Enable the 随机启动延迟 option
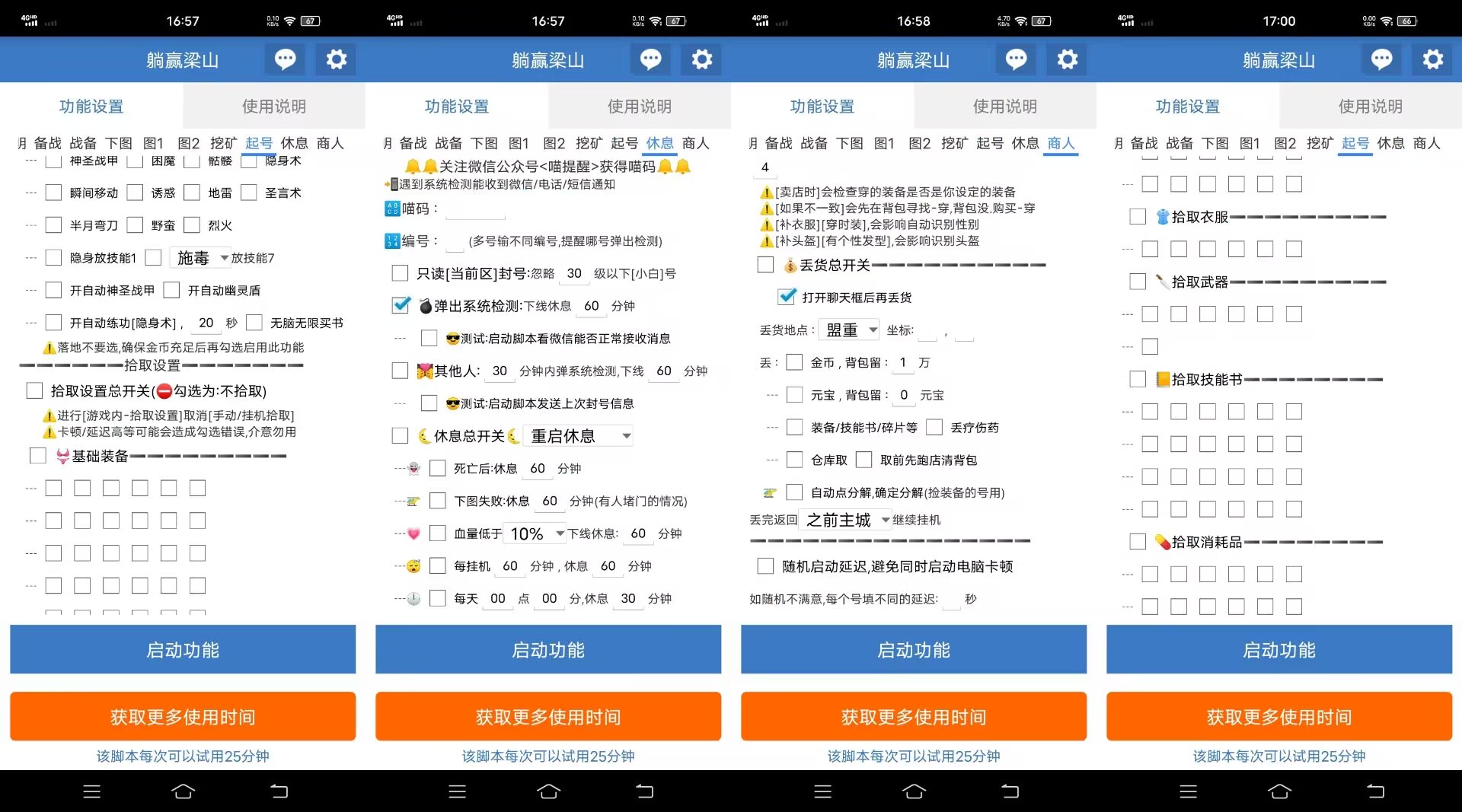The height and width of the screenshot is (812, 1462). pos(765,565)
